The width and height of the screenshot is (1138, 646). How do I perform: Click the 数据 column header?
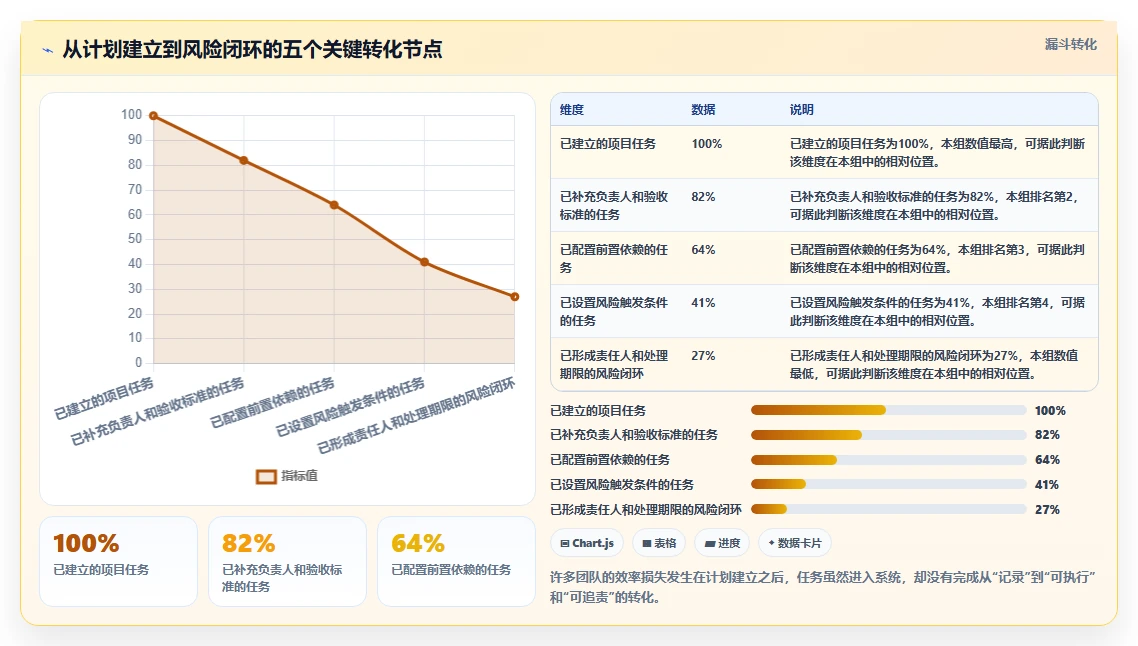[703, 110]
